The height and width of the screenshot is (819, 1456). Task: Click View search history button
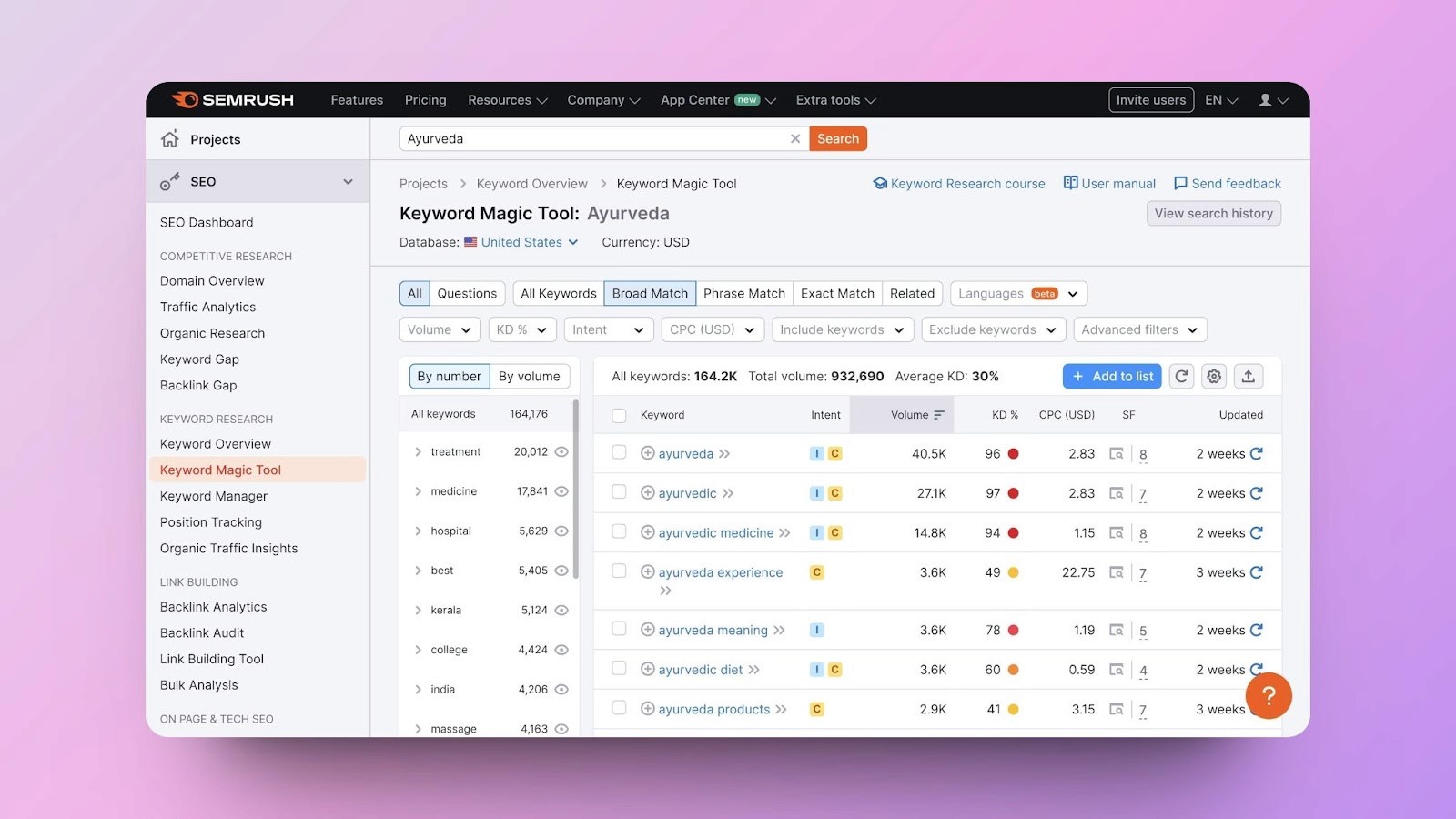click(x=1214, y=213)
